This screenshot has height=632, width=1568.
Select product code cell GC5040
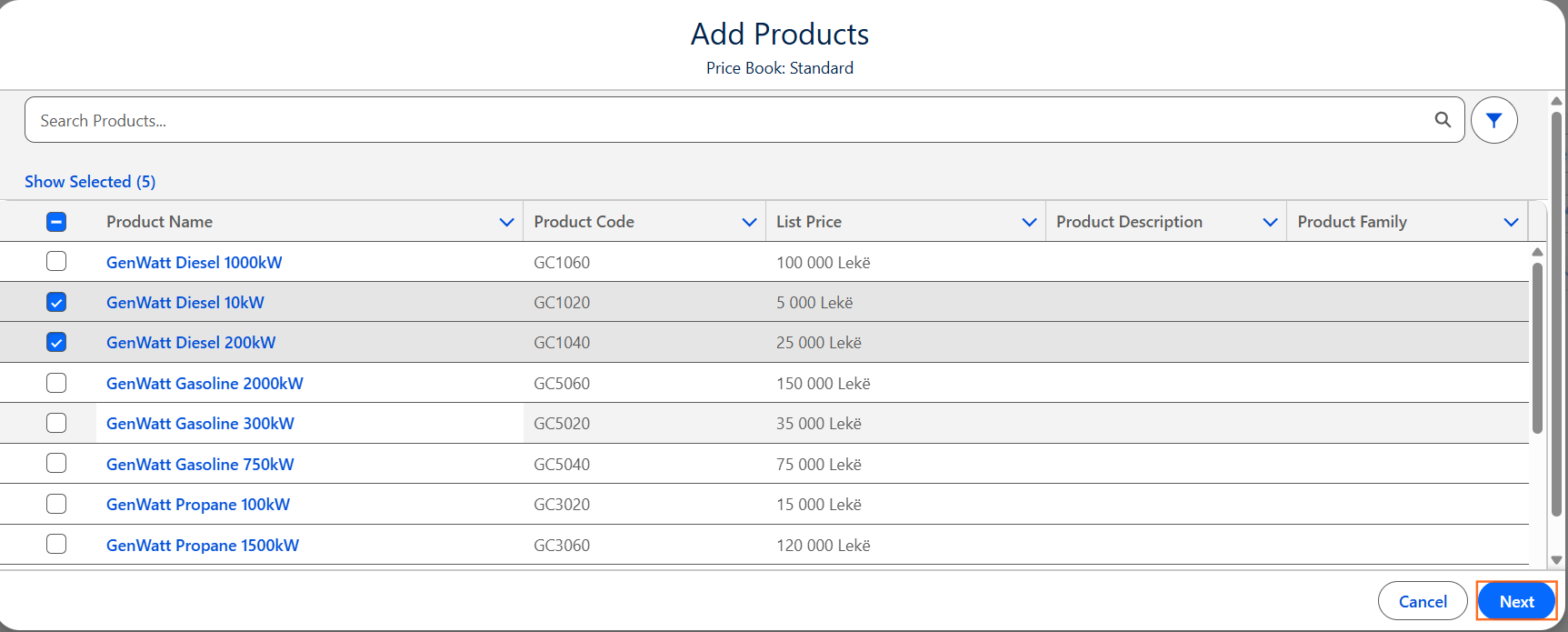(562, 464)
